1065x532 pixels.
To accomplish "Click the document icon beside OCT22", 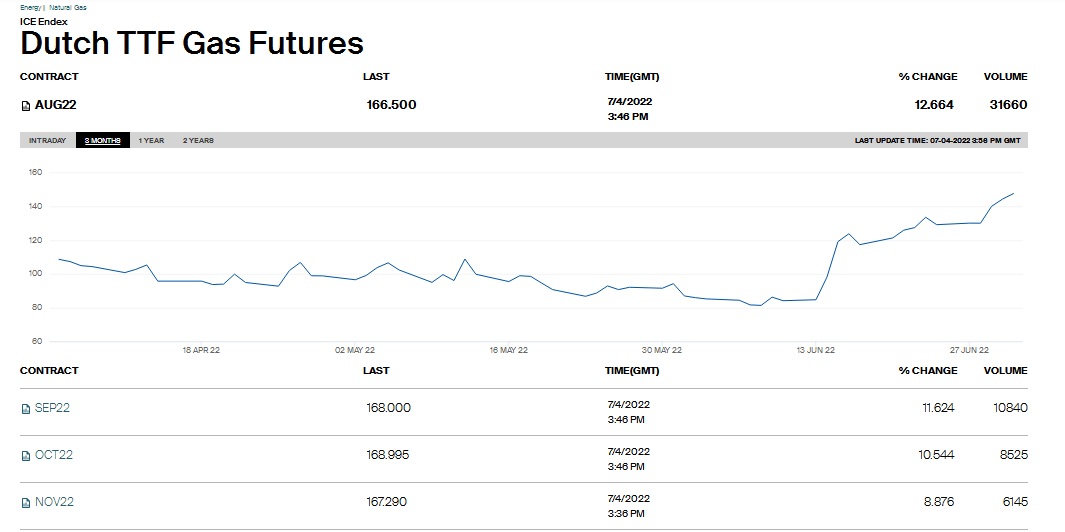I will [26, 456].
